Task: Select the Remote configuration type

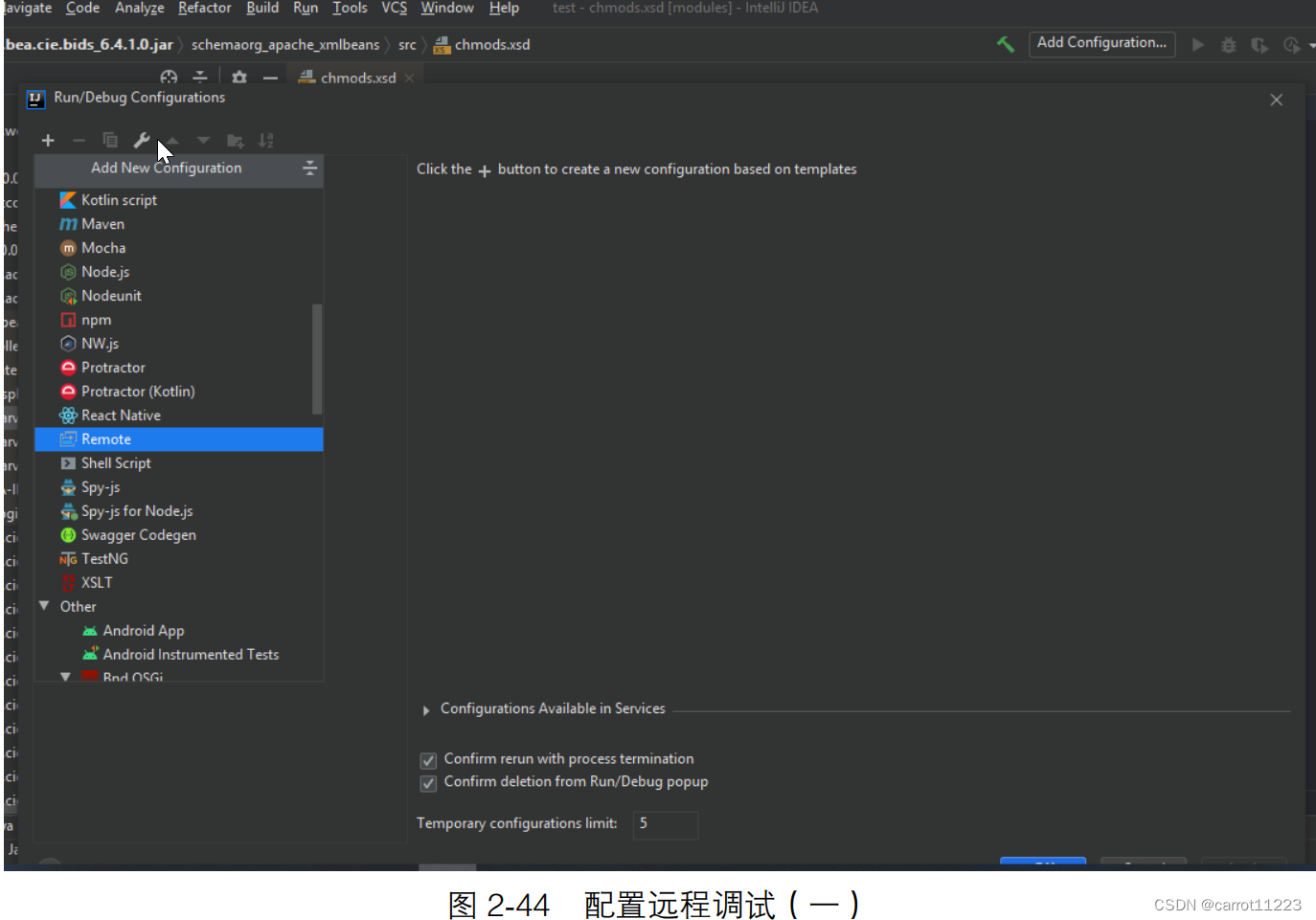Action: click(179, 439)
